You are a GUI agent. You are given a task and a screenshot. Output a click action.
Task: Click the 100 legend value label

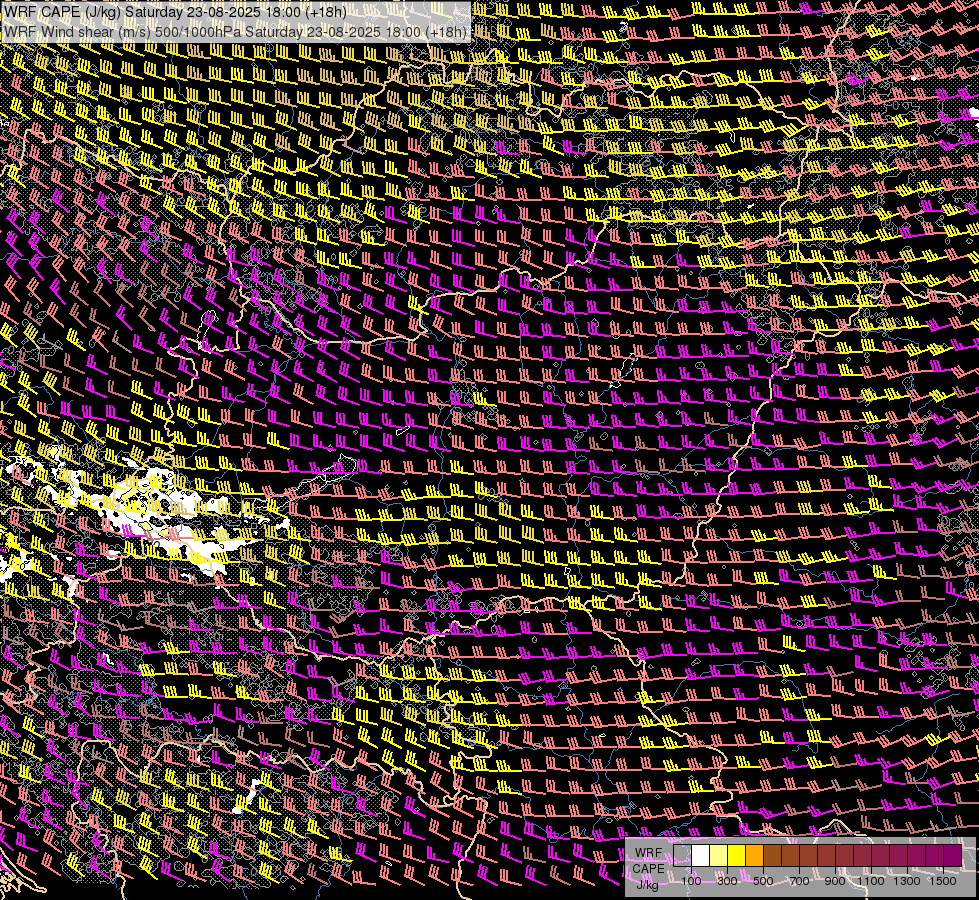[x=691, y=881]
